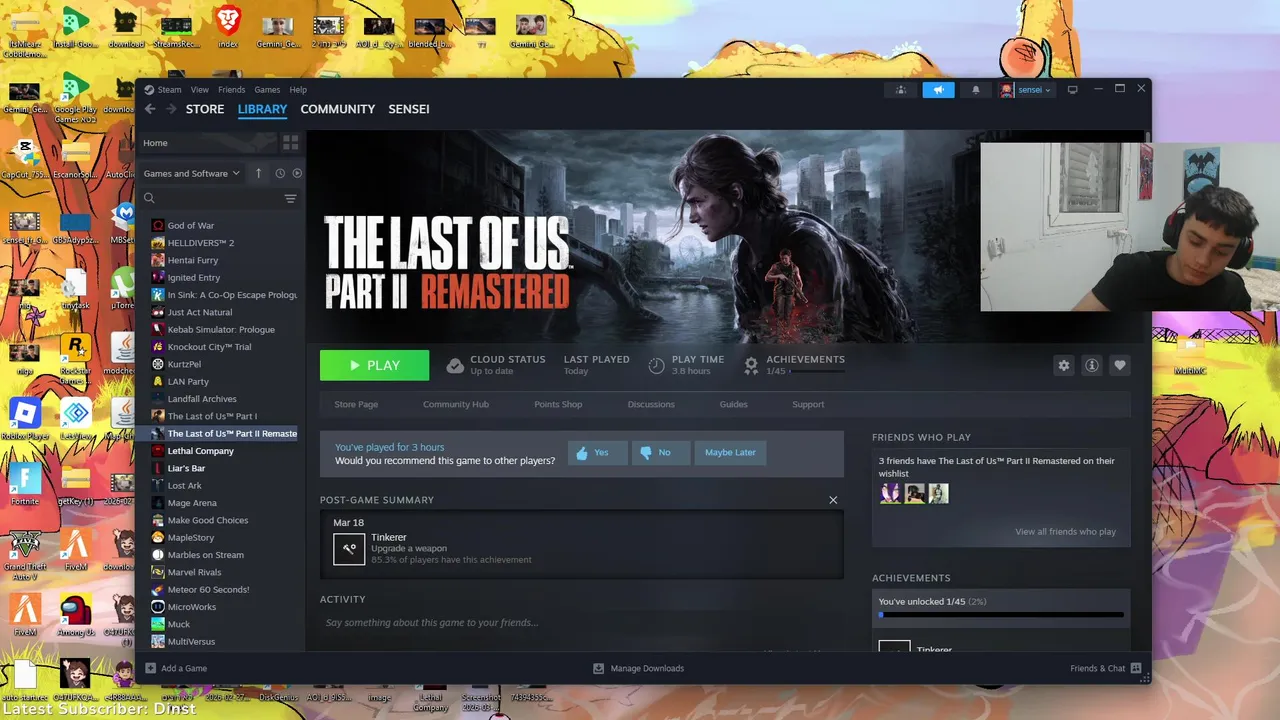Switch to the STORE tab
Viewport: 1280px width, 720px height.
(205, 109)
